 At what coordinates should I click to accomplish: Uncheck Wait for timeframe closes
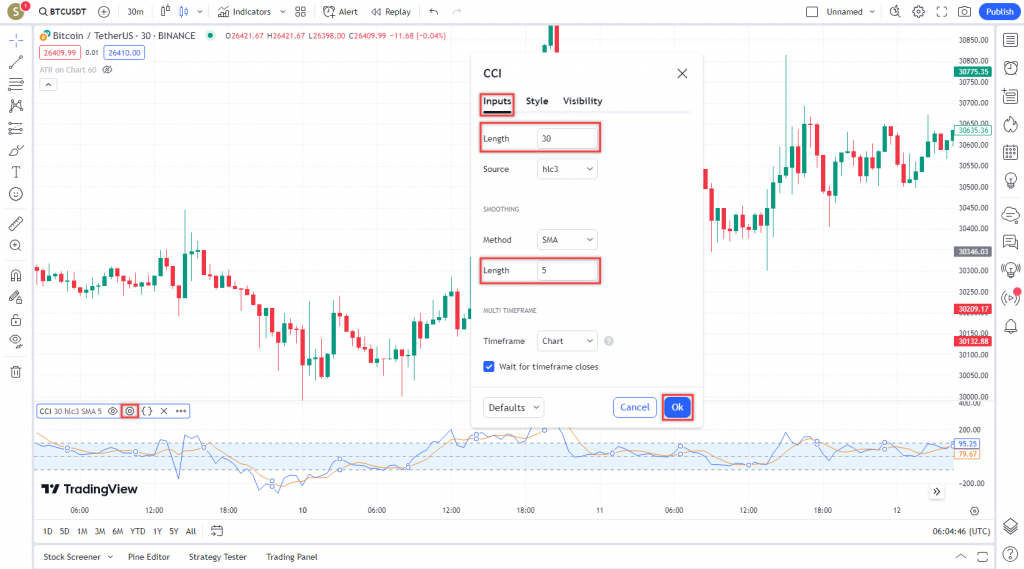tap(488, 366)
